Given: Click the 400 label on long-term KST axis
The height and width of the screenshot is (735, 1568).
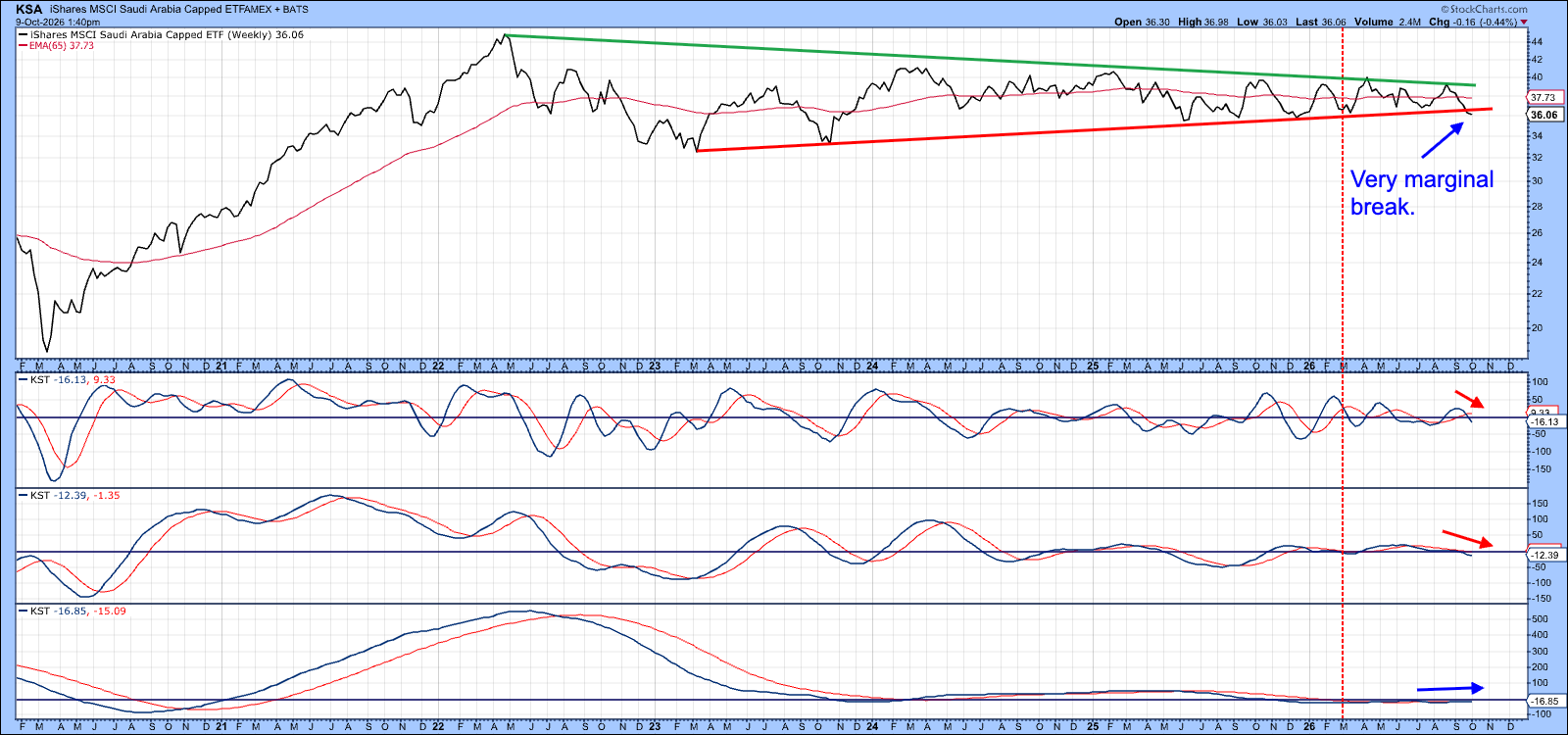Looking at the screenshot, I should 1541,634.
